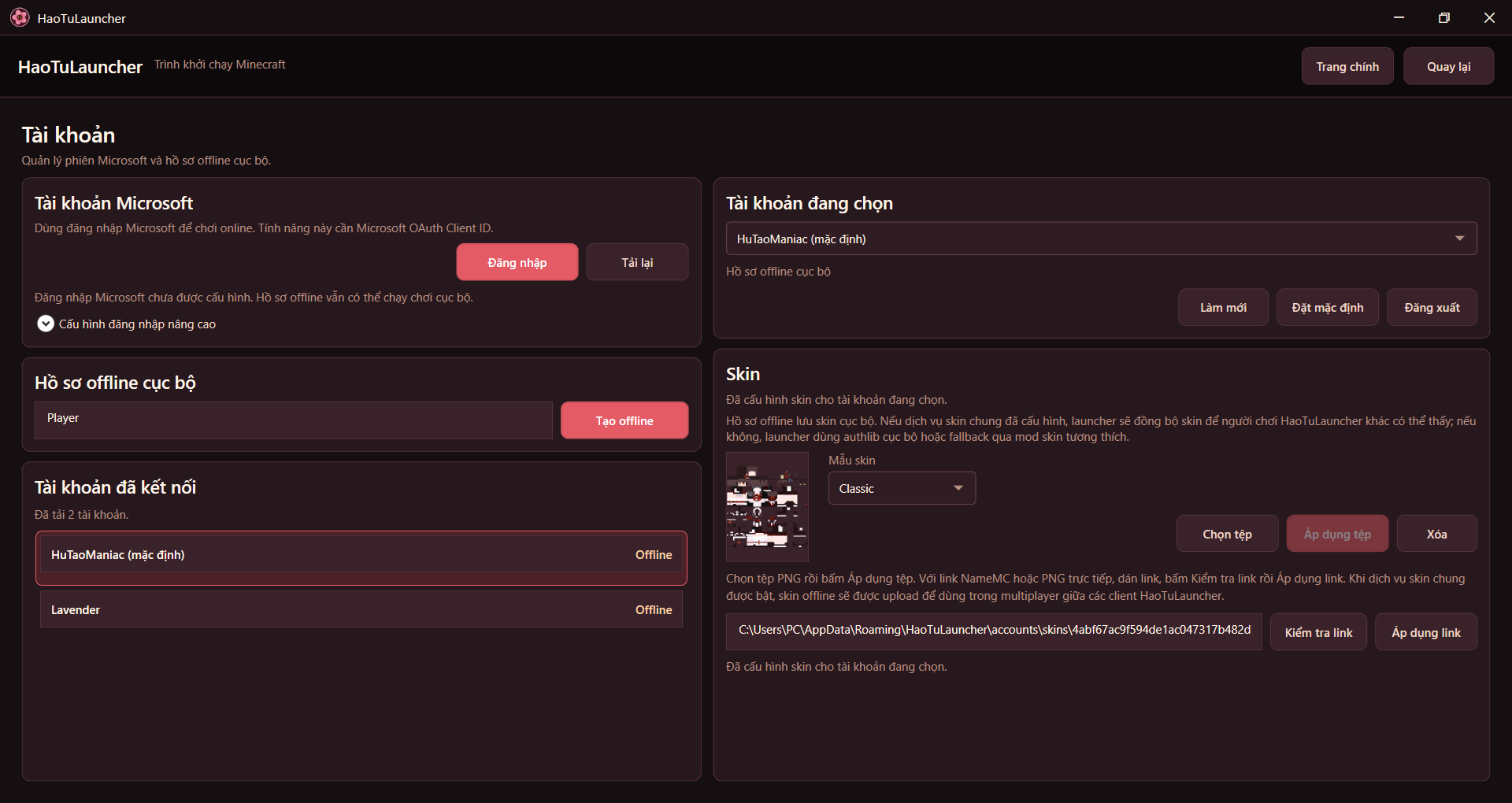Click the Hồ sơ offline cục bộ heading
Screen dimensions: 1512x803
click(x=115, y=383)
